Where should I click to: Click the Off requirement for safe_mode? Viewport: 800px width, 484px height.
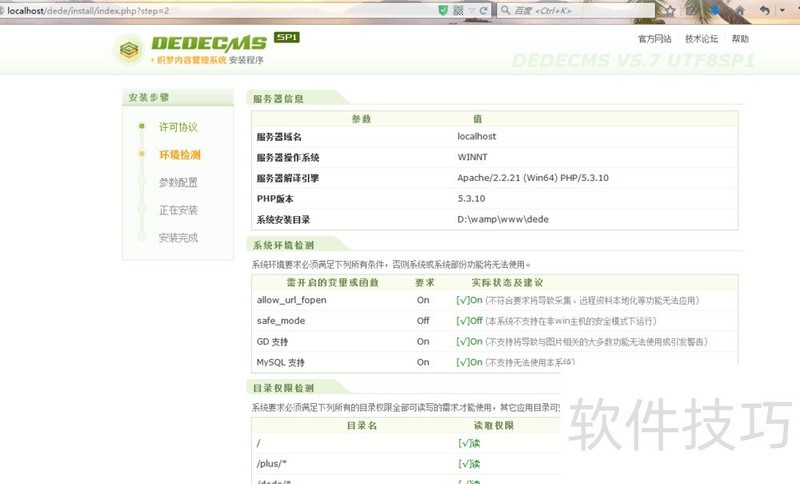(423, 321)
